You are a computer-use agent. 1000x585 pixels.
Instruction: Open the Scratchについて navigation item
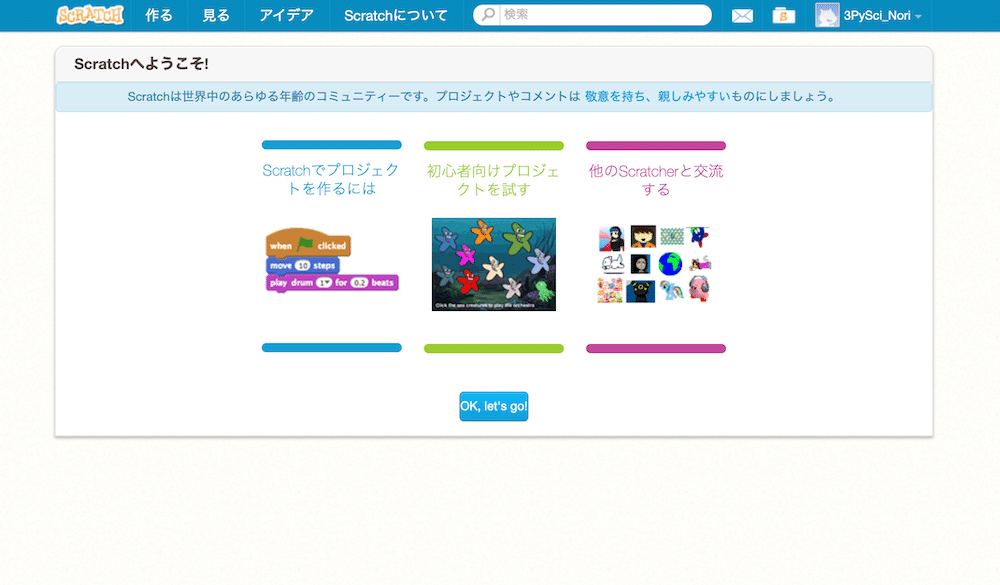[395, 15]
